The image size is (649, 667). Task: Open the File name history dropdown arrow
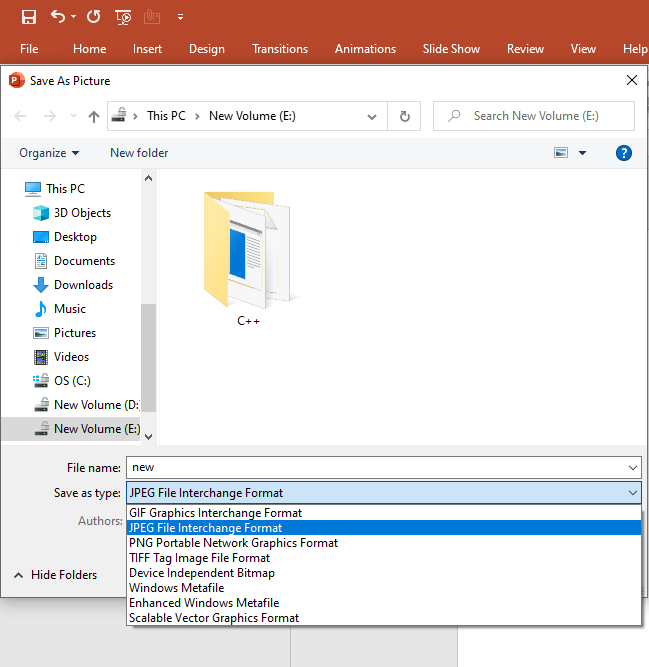point(633,468)
